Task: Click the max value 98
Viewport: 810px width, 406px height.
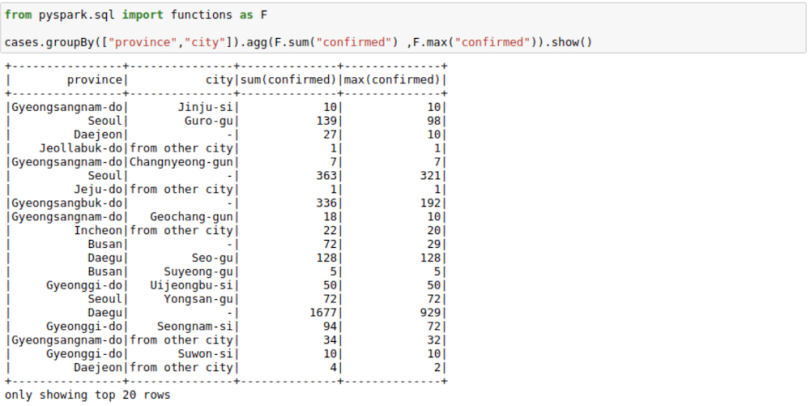Action: tap(433, 121)
